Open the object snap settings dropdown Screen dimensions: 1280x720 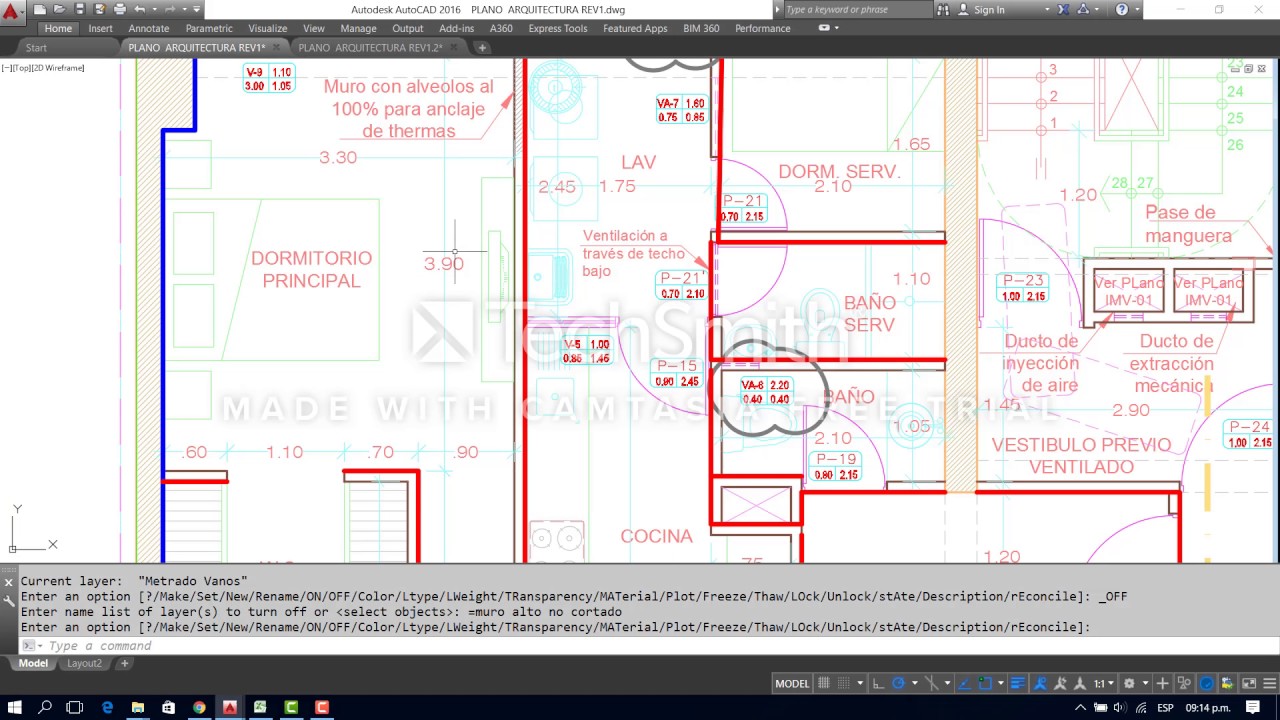pos(1001,684)
